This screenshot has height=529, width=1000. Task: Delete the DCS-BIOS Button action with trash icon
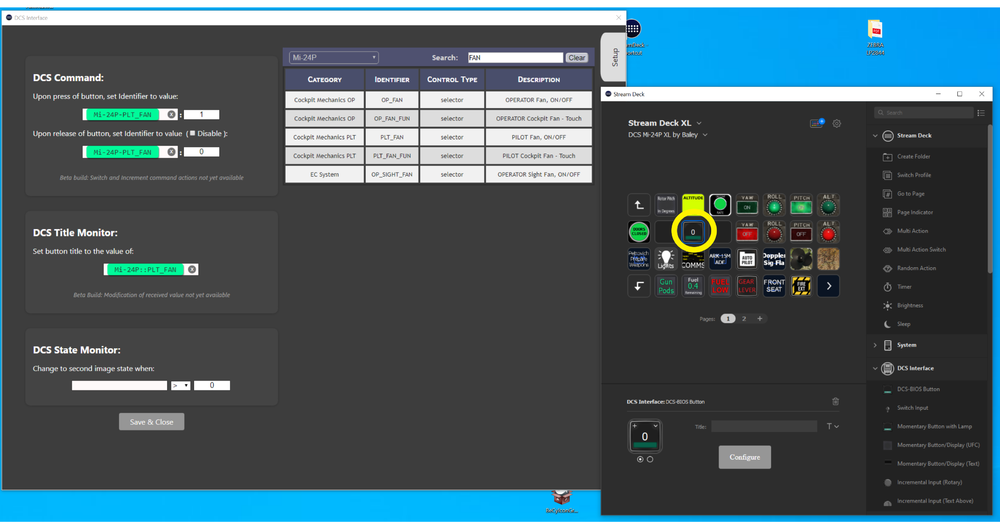[835, 401]
